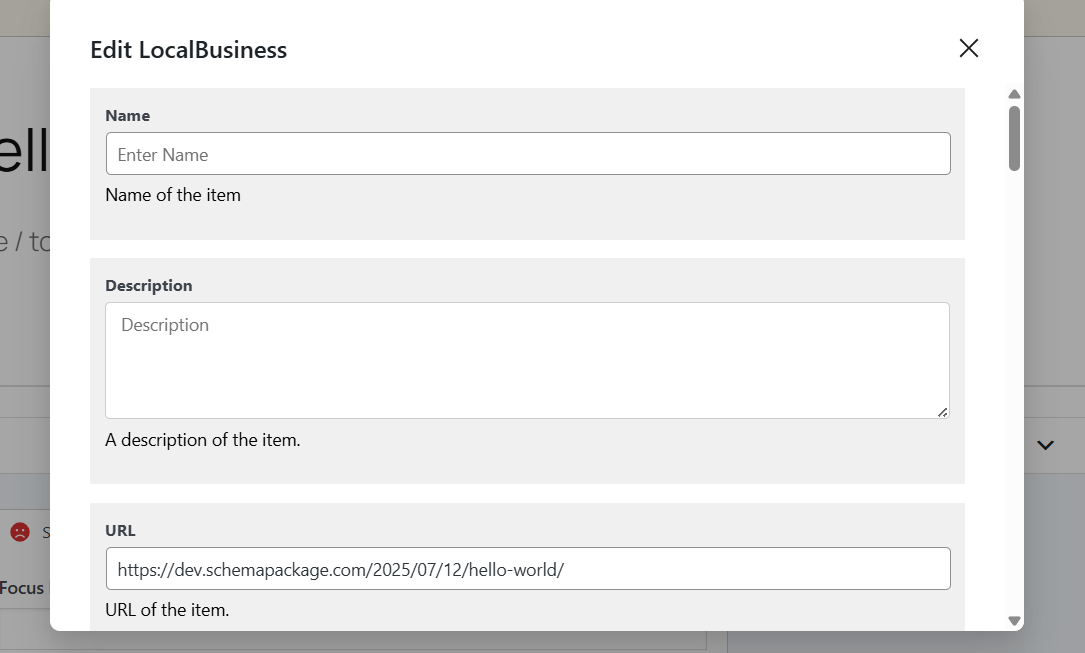Click the bold URL field label

[x=120, y=531]
